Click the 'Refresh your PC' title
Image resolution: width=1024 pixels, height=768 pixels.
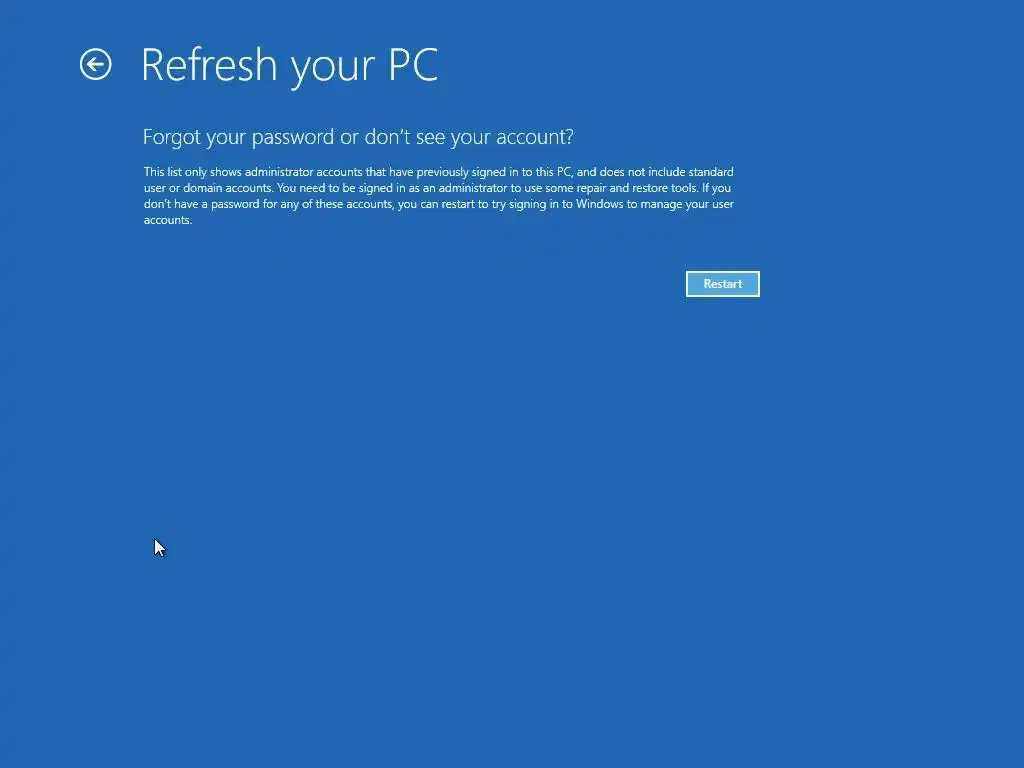tap(289, 65)
